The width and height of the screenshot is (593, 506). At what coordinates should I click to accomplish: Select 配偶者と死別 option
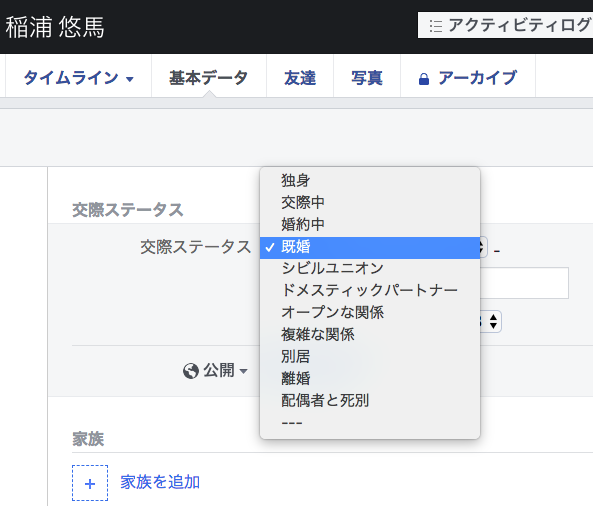click(x=370, y=400)
